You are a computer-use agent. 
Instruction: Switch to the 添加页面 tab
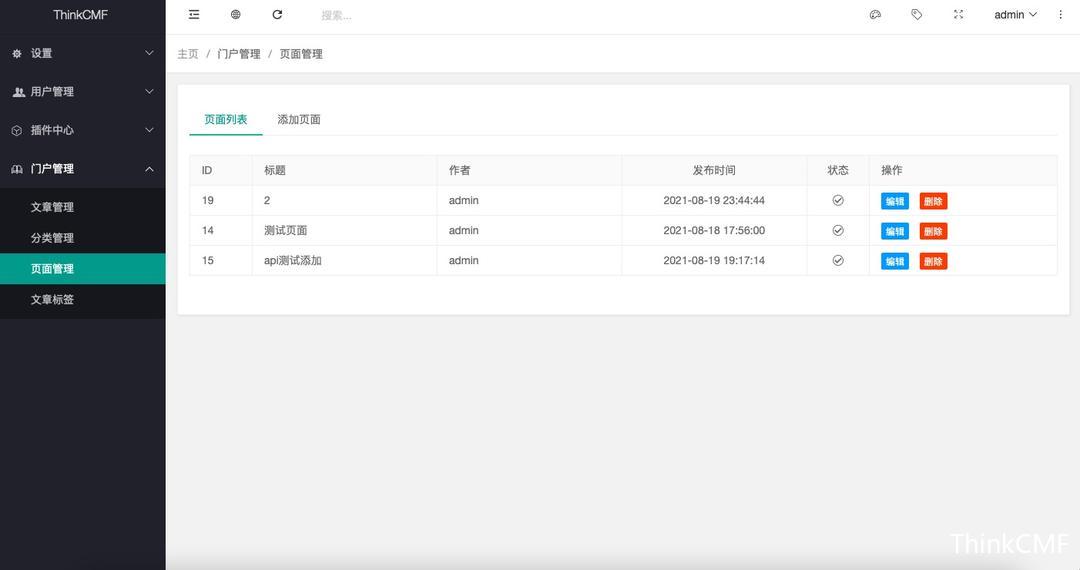299,120
